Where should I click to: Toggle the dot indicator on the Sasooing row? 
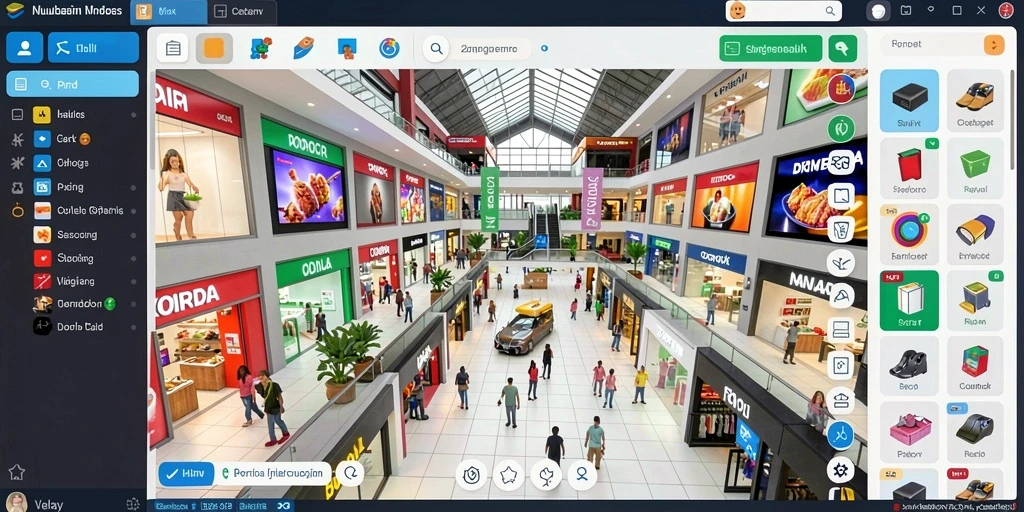134,235
